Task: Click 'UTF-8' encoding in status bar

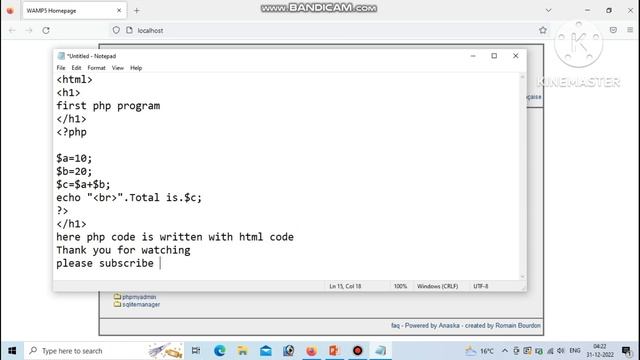Action: point(480,286)
